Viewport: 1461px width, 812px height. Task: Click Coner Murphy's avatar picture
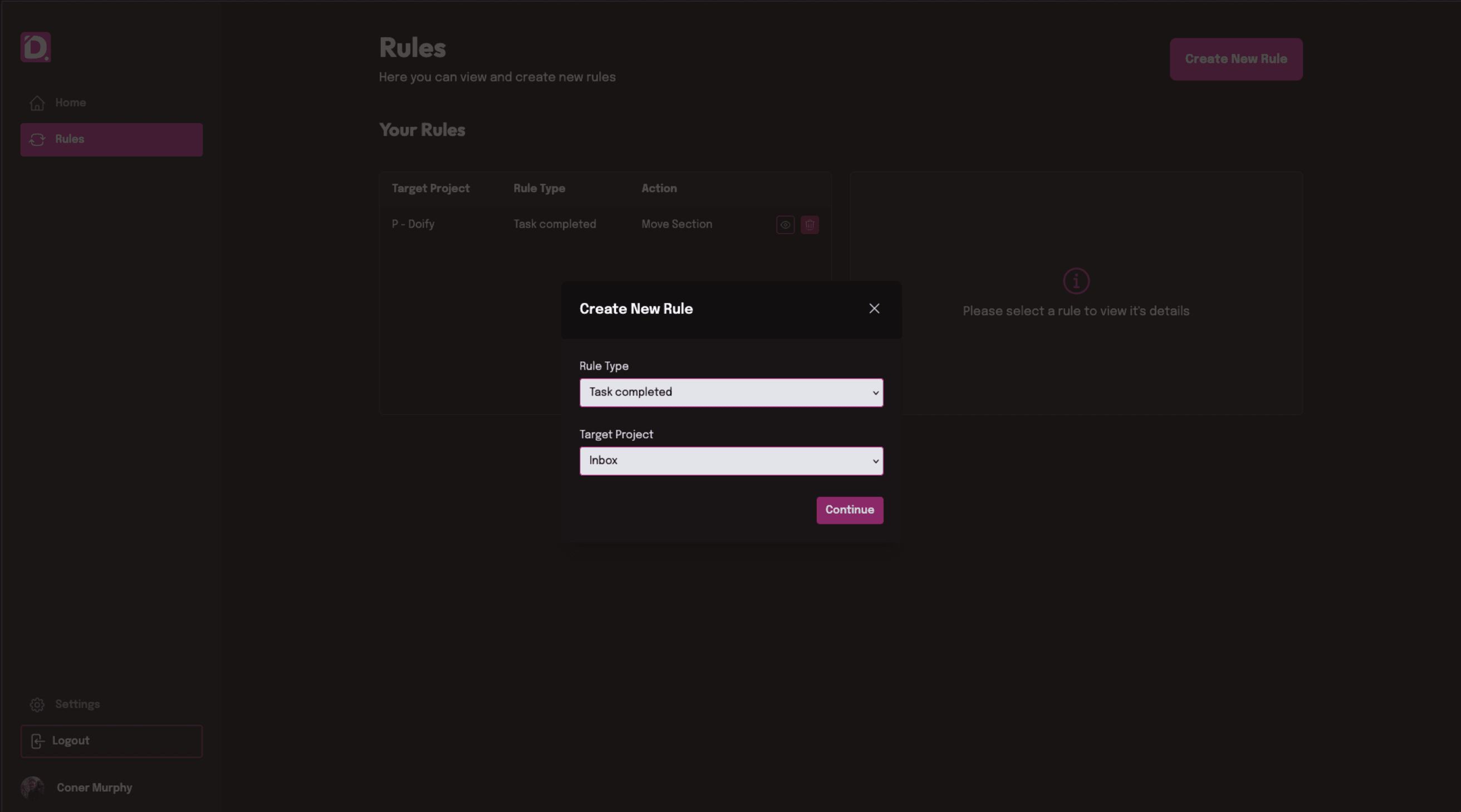32,788
